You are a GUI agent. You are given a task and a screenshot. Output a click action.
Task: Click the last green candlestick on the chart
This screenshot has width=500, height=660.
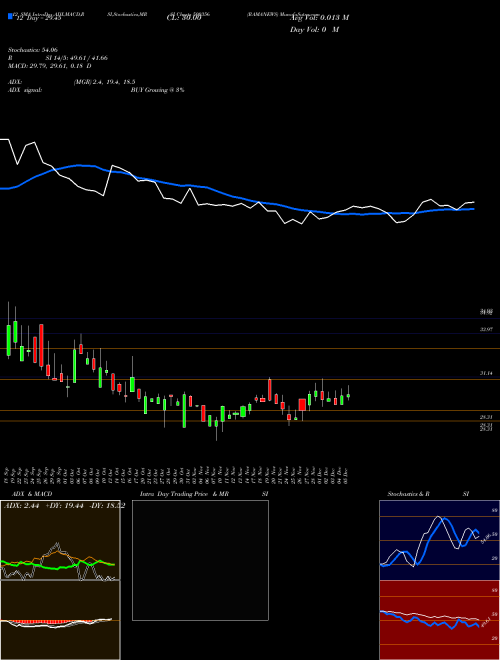348,395
